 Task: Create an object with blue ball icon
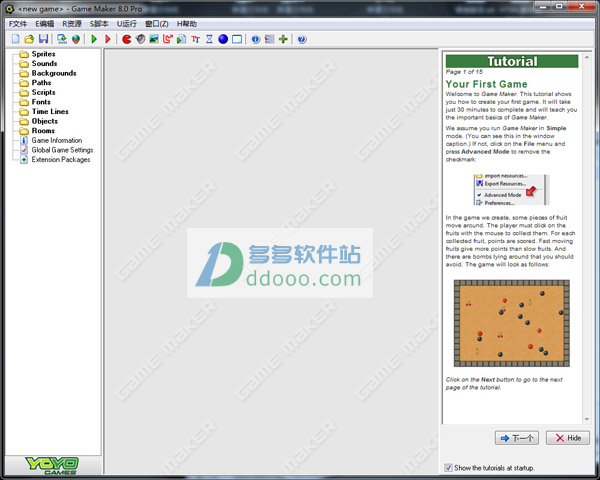coord(223,39)
